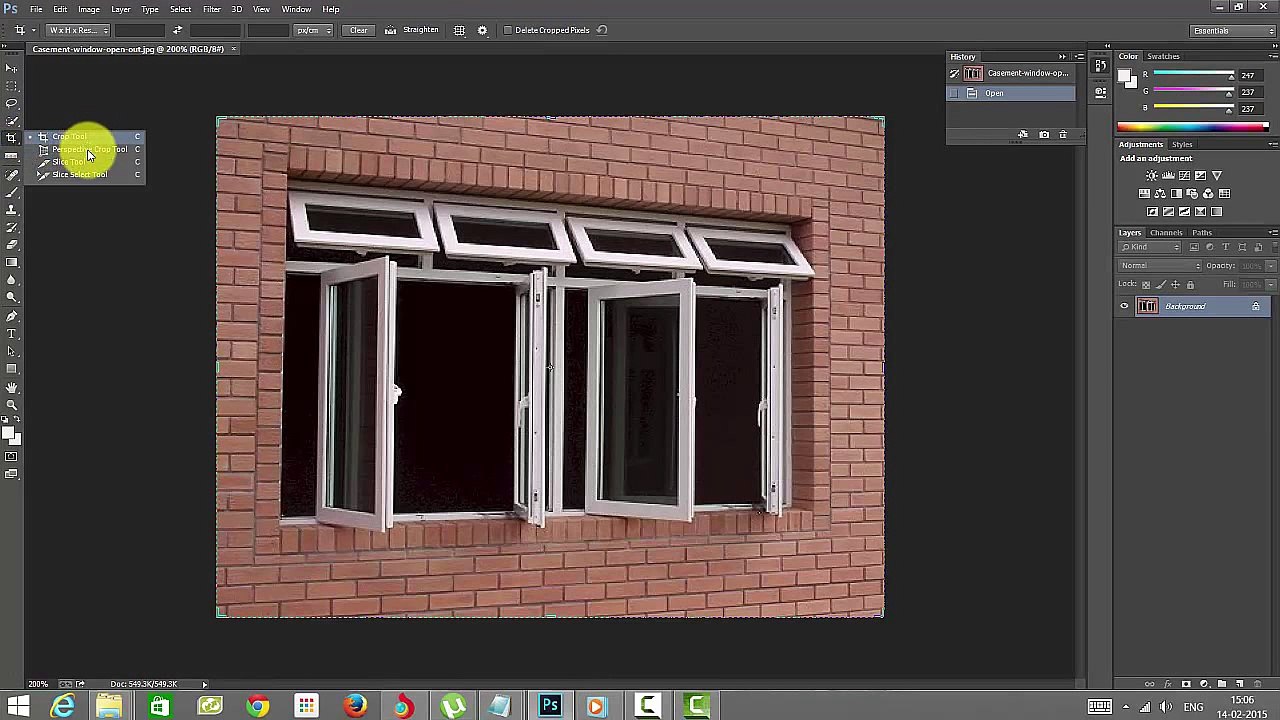This screenshot has width=1280, height=720.
Task: Open the W x H x Resolution preset dropdown
Action: 77,30
